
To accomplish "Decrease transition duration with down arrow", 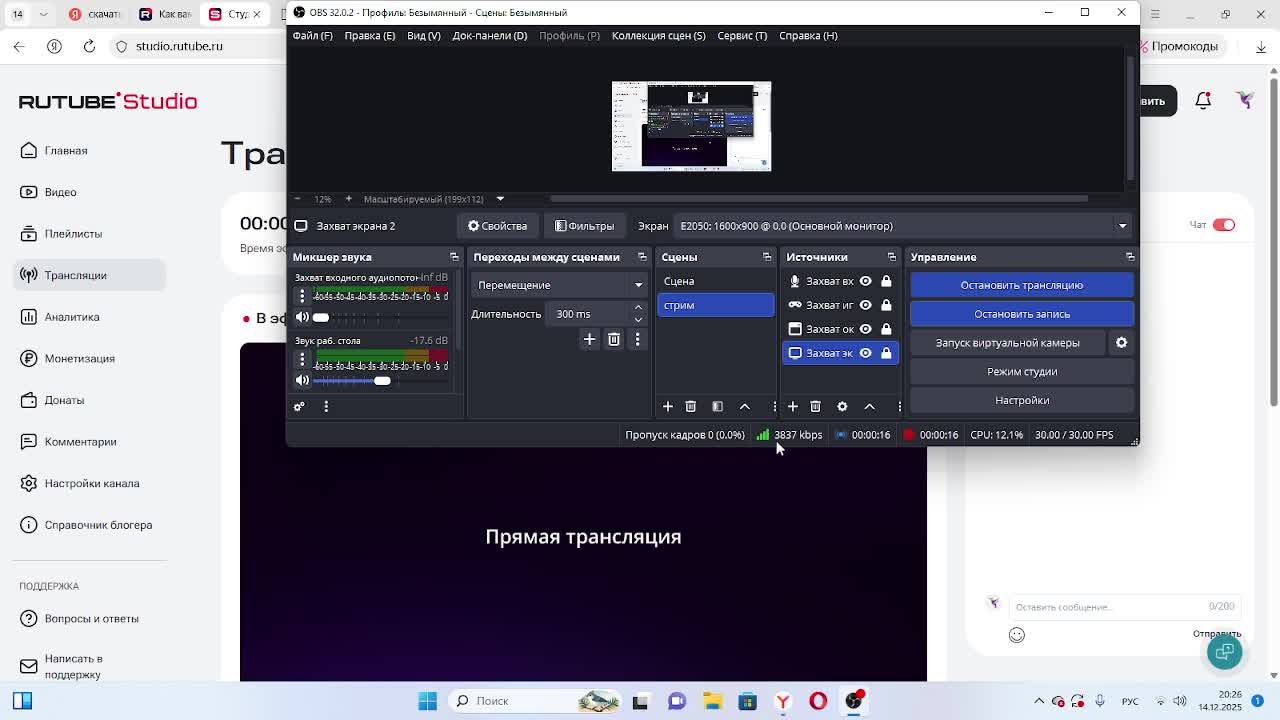I will coord(638,320).
